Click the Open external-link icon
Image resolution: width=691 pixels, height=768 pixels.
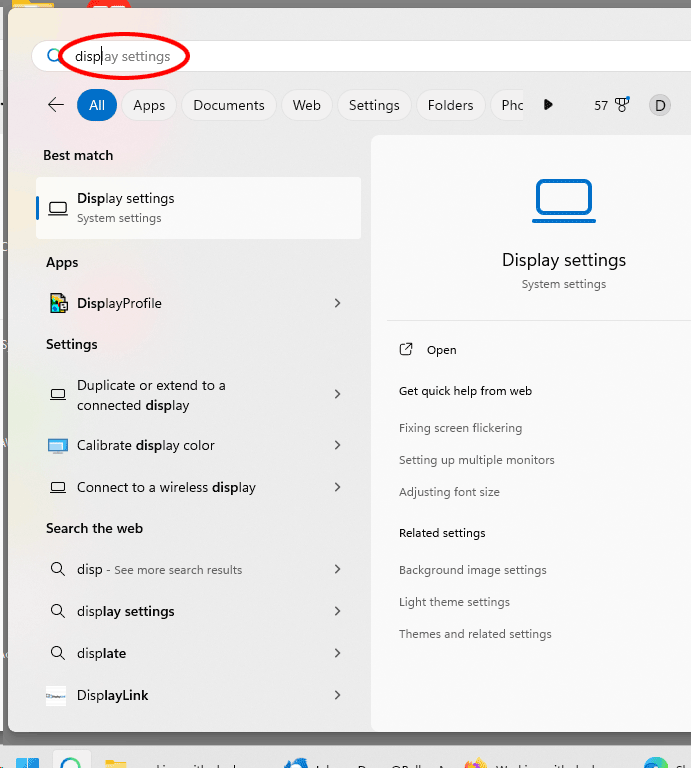[x=406, y=349]
